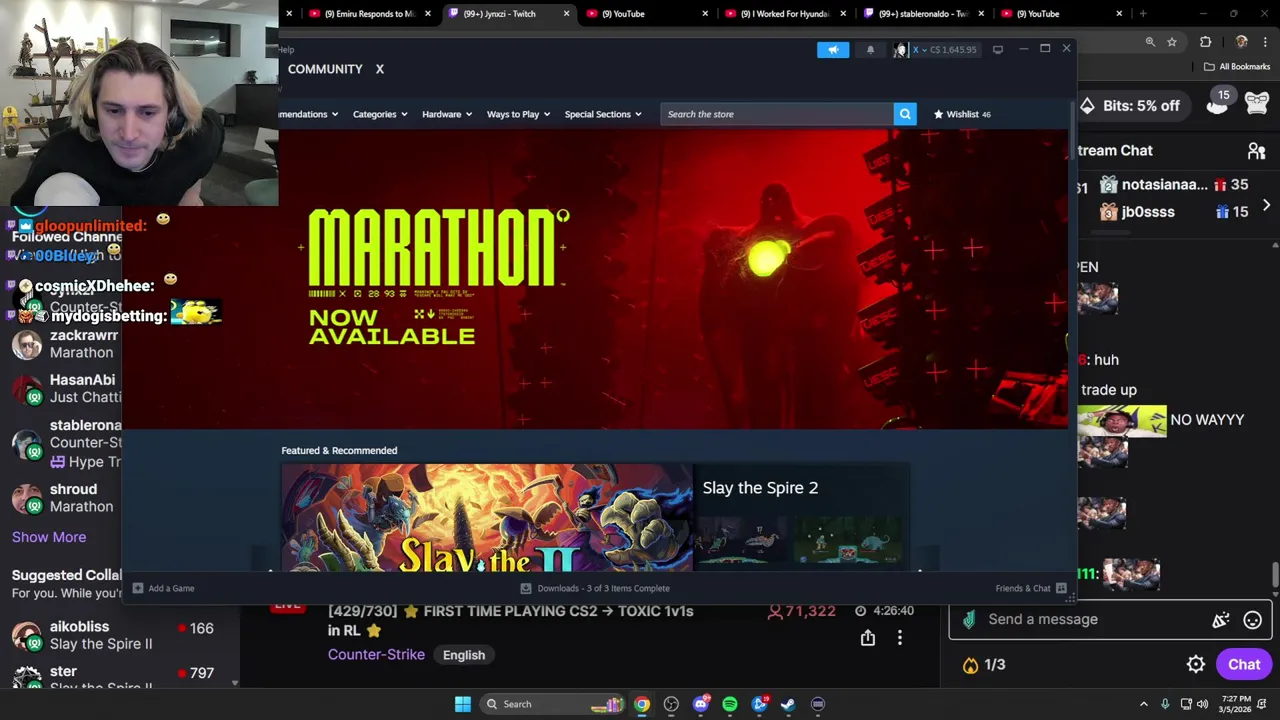The image size is (1280, 720).
Task: Open new Chrome tab with plus
Action: pyautogui.click(x=1142, y=14)
